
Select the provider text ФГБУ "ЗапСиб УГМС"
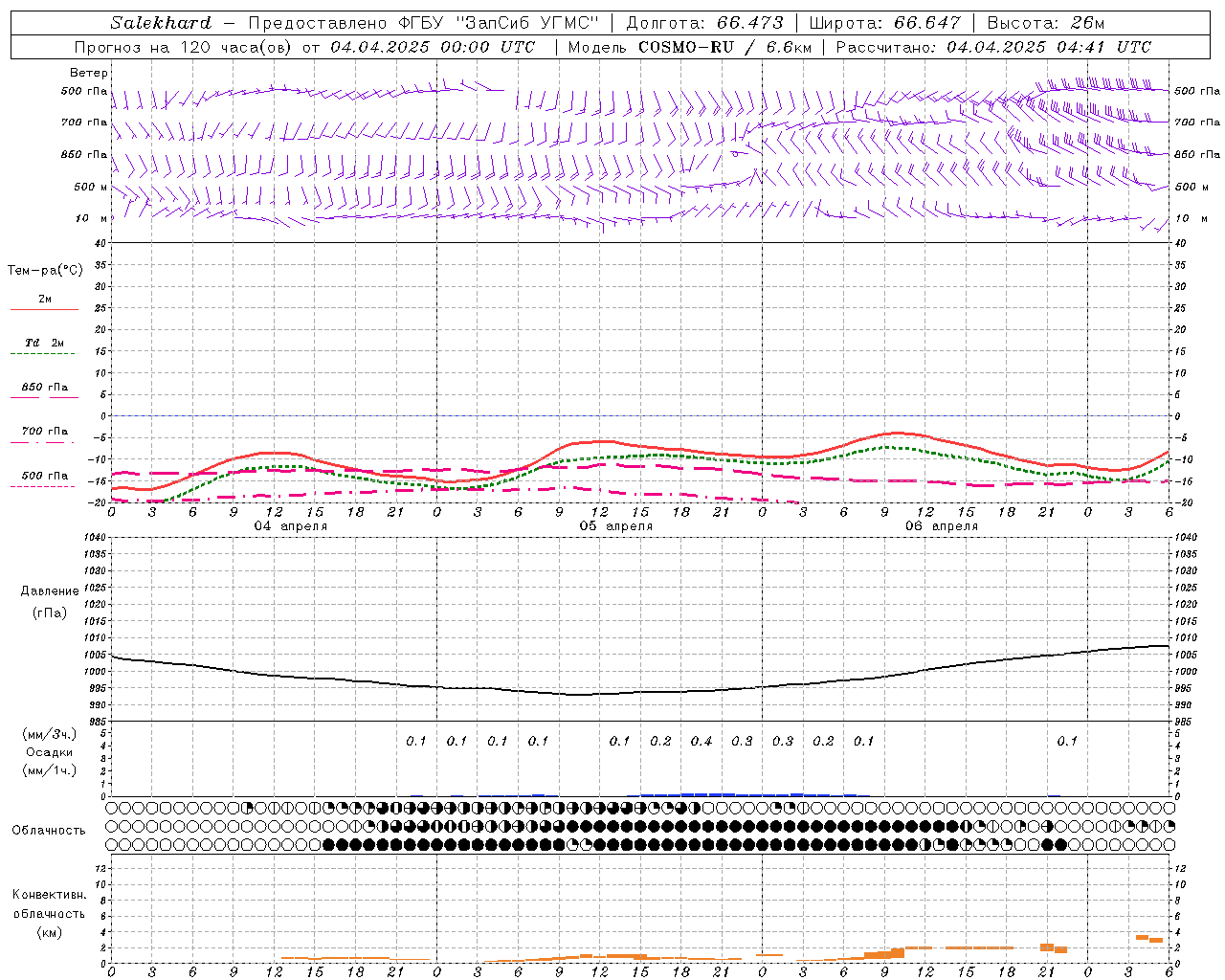point(499,23)
